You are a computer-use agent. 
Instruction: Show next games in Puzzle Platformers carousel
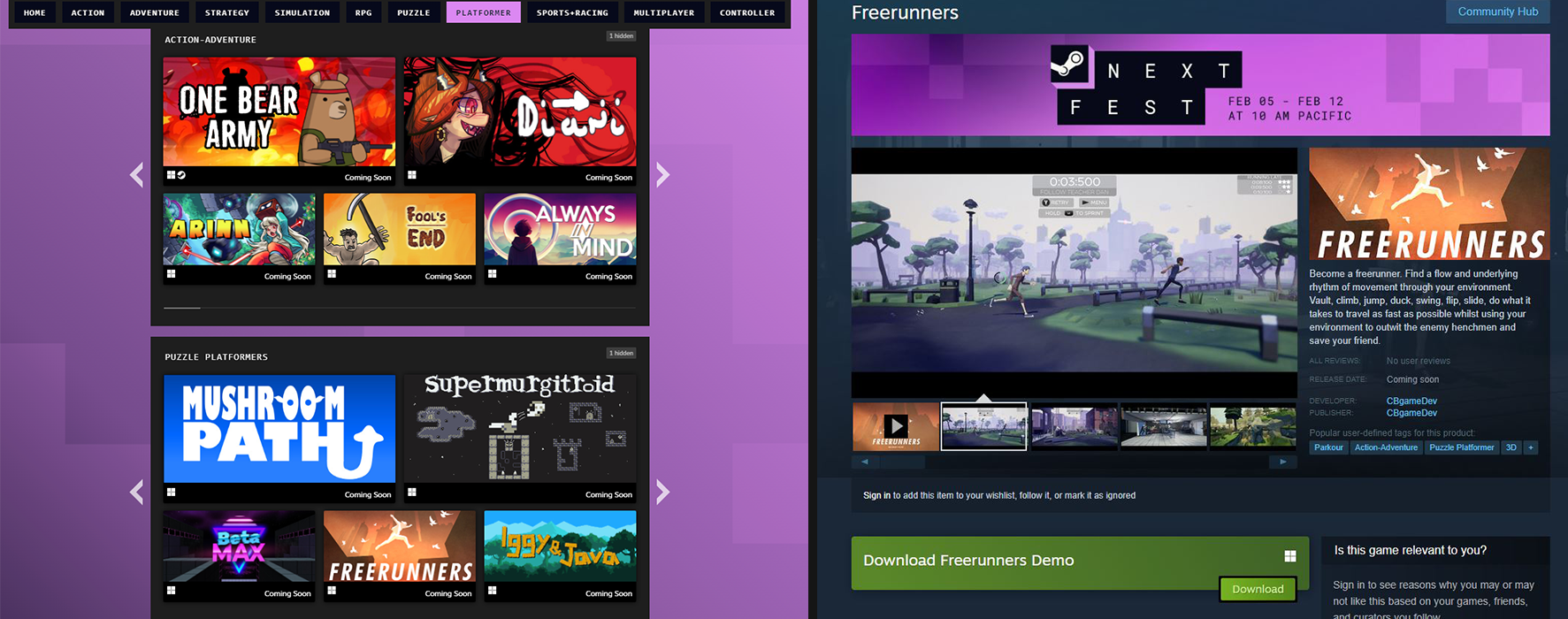(x=663, y=492)
